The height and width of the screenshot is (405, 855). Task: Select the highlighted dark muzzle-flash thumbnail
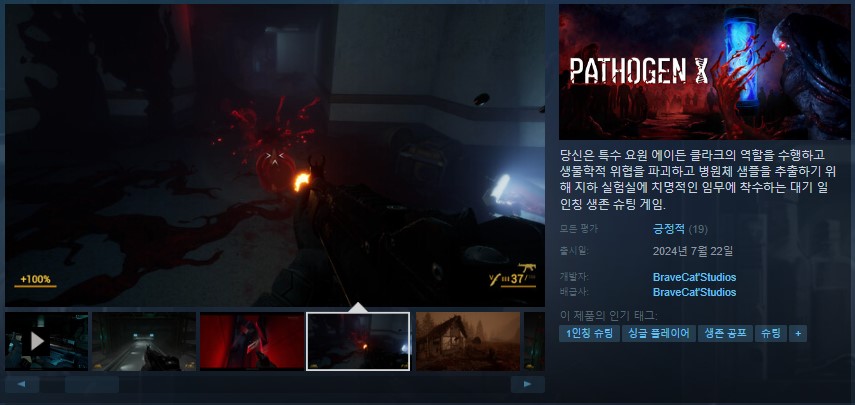[358, 341]
